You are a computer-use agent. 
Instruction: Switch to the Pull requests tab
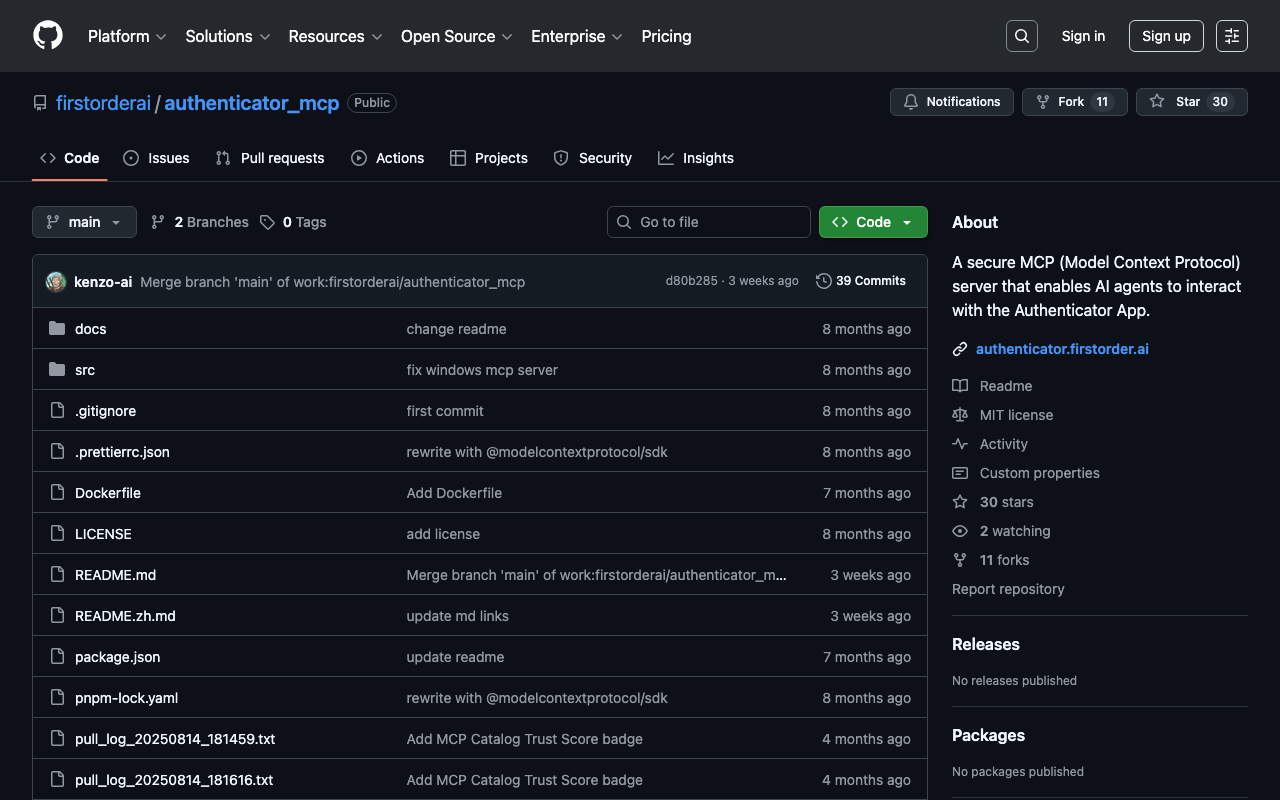(x=270, y=158)
